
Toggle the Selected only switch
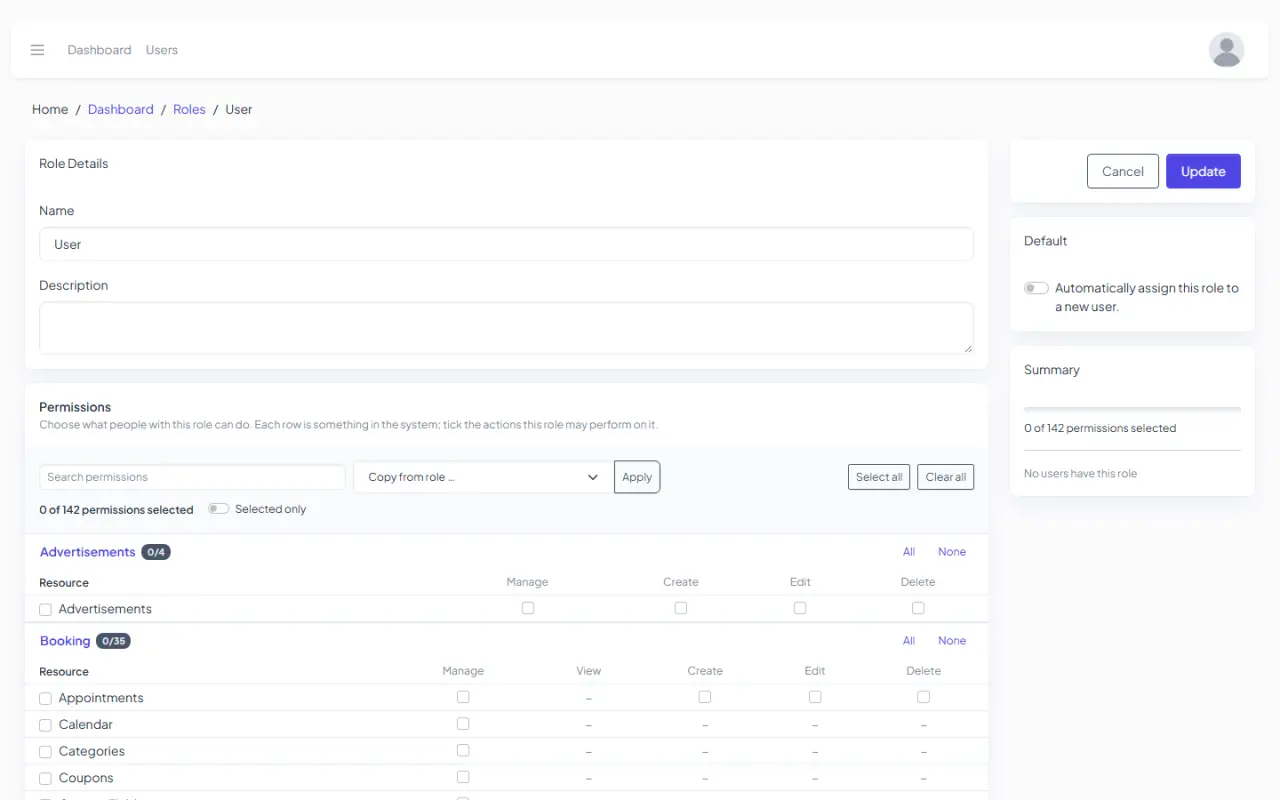(x=218, y=509)
